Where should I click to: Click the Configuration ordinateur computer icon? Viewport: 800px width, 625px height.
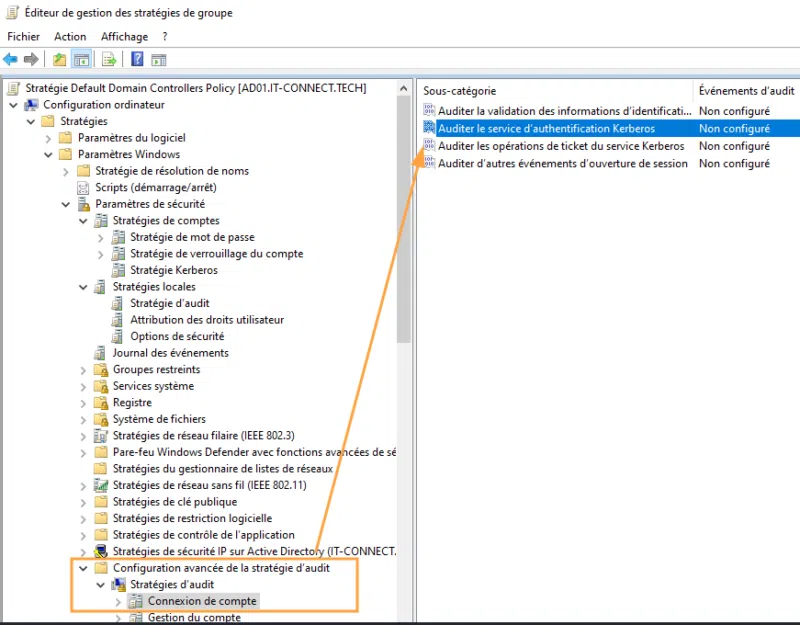click(x=32, y=105)
